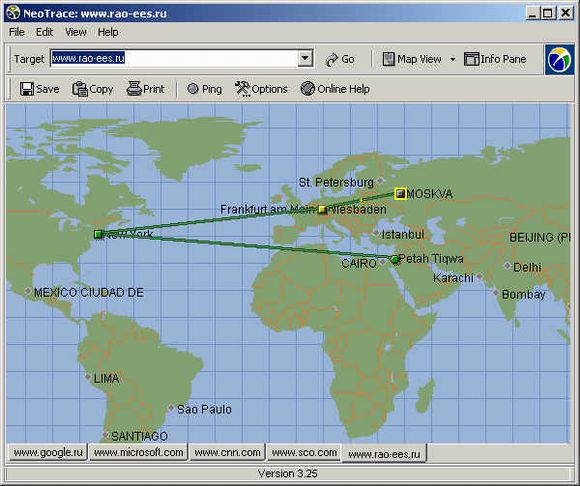Run Ping from the toolbar
Image resolution: width=580 pixels, height=486 pixels.
point(193,89)
